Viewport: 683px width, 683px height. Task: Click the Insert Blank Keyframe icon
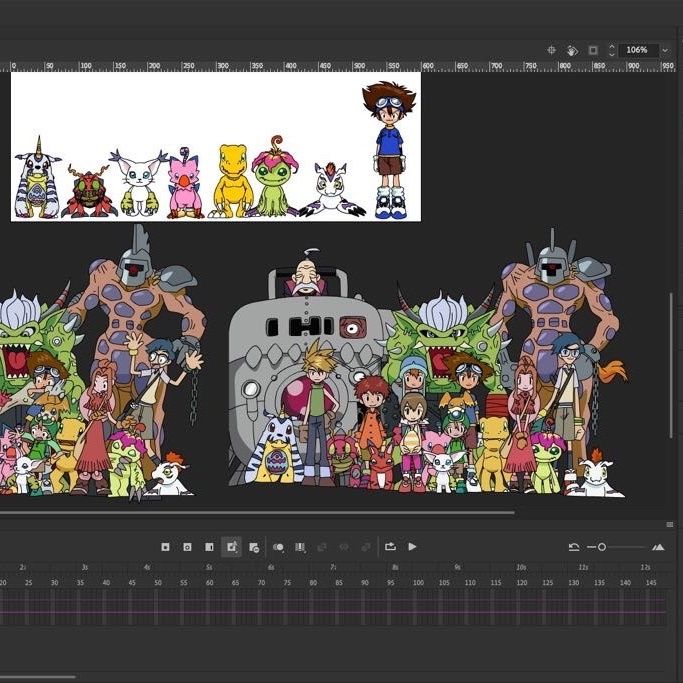click(187, 547)
